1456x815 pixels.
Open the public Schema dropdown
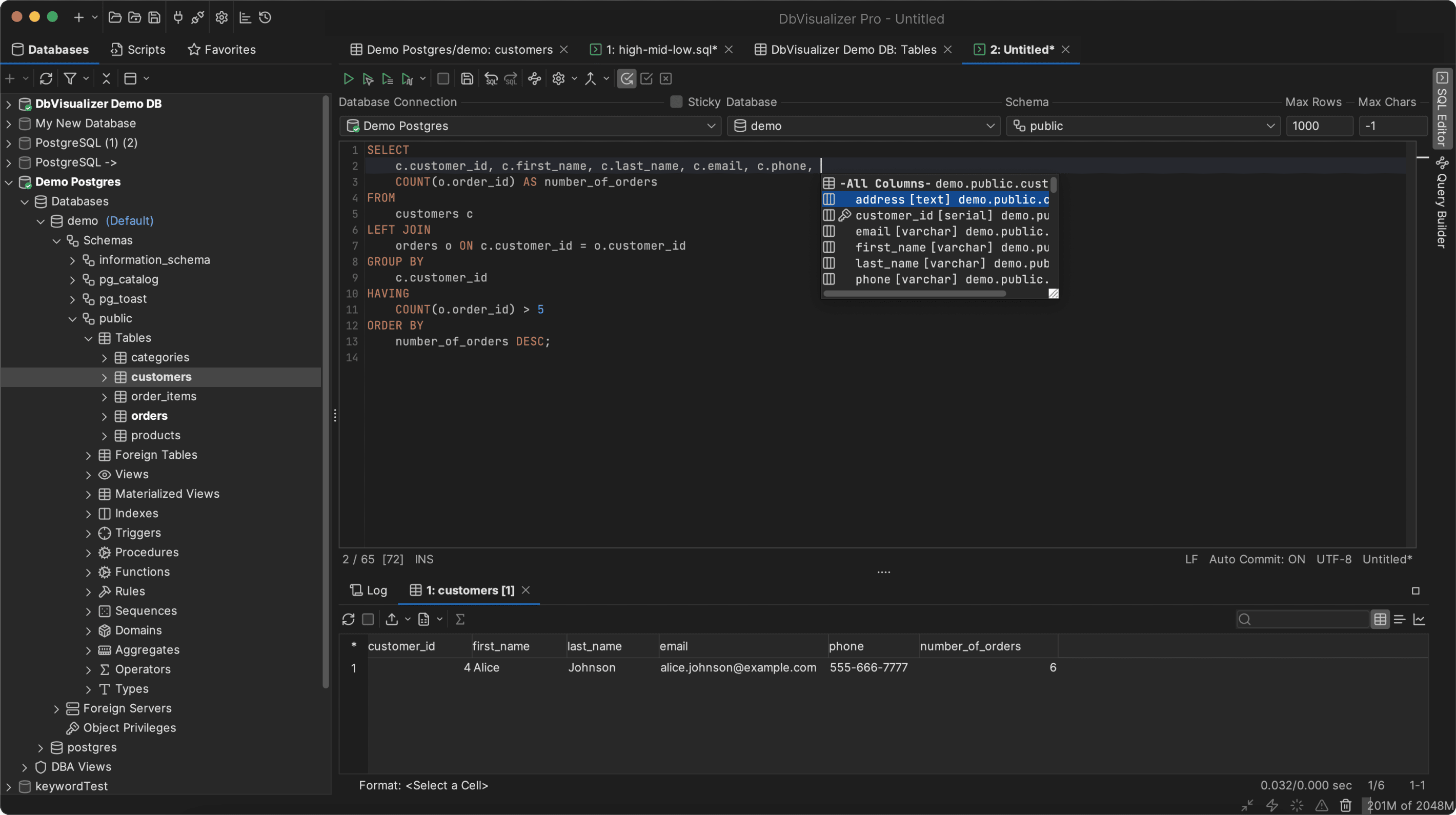click(x=1270, y=126)
